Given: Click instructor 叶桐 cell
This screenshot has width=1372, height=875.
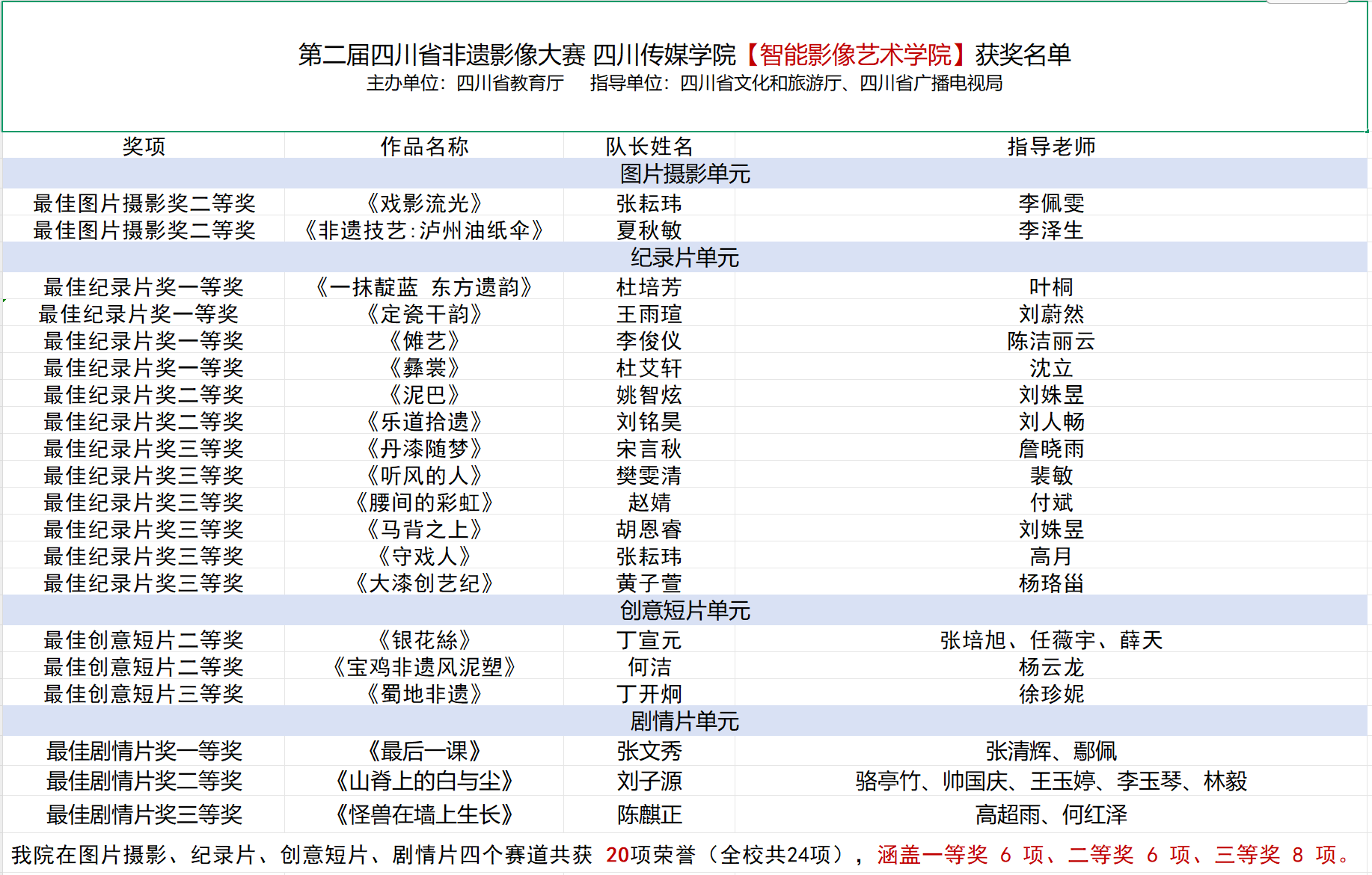Looking at the screenshot, I should click(1051, 286).
